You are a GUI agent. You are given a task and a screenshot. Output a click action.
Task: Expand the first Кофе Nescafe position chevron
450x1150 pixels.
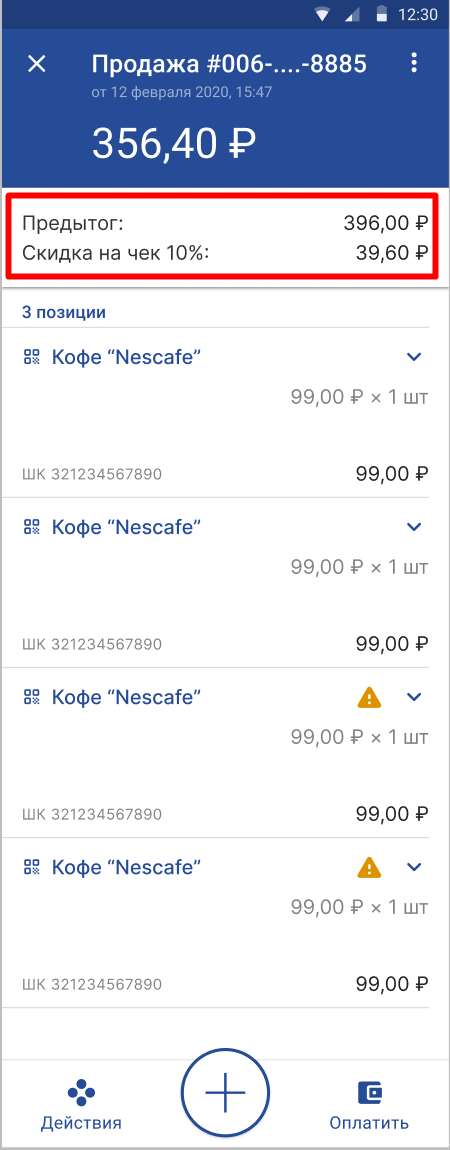pos(414,357)
